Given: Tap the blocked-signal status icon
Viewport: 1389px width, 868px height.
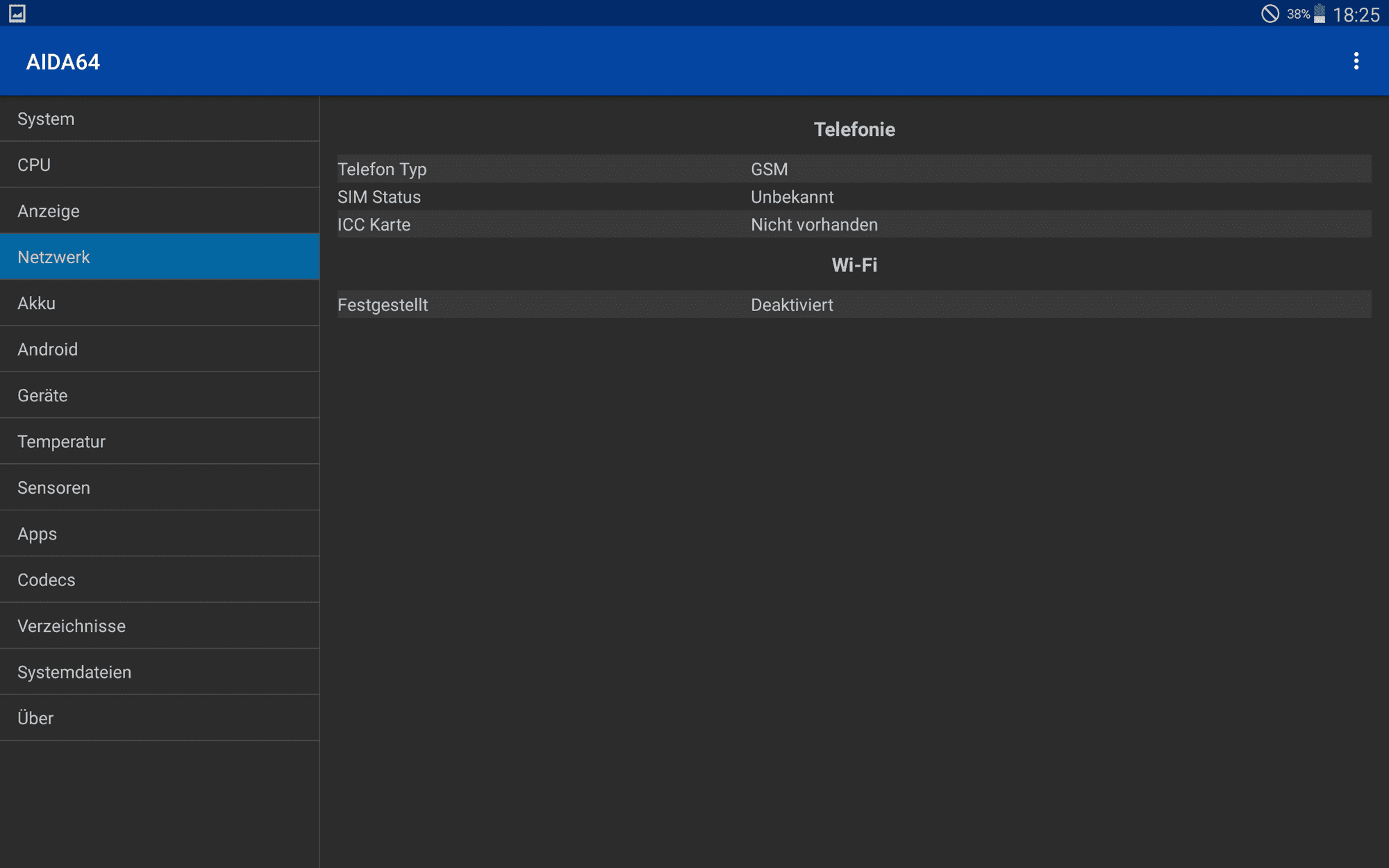Looking at the screenshot, I should tap(1270, 14).
